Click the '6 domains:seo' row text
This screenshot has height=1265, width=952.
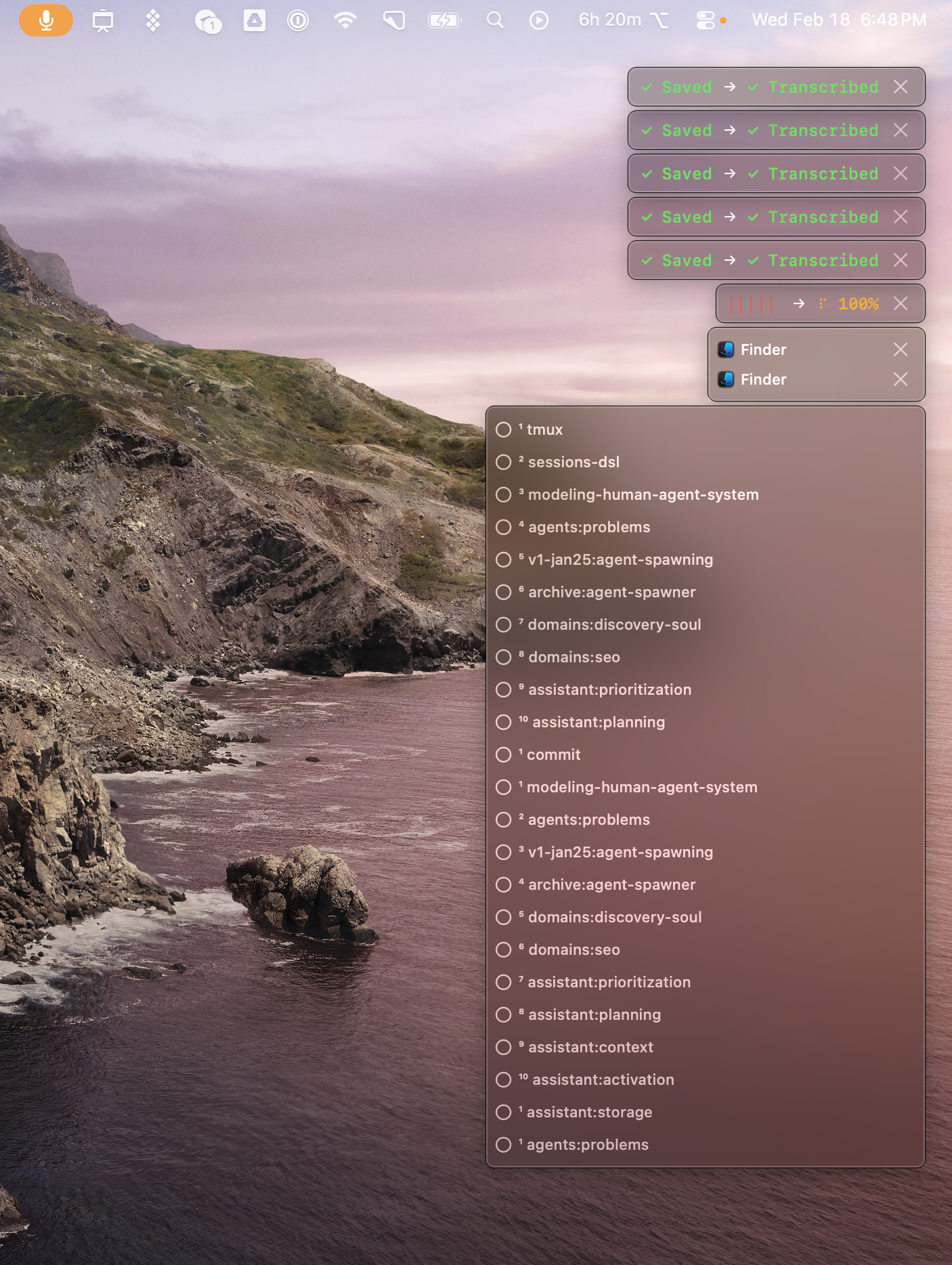569,949
